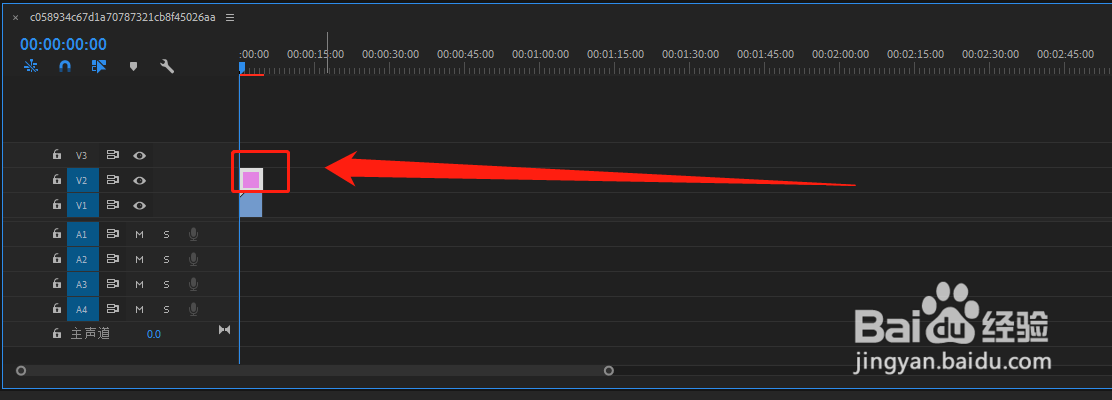Open the sequence panel hamburger menu
Viewport: 1112px width, 400px height.
[x=230, y=17]
